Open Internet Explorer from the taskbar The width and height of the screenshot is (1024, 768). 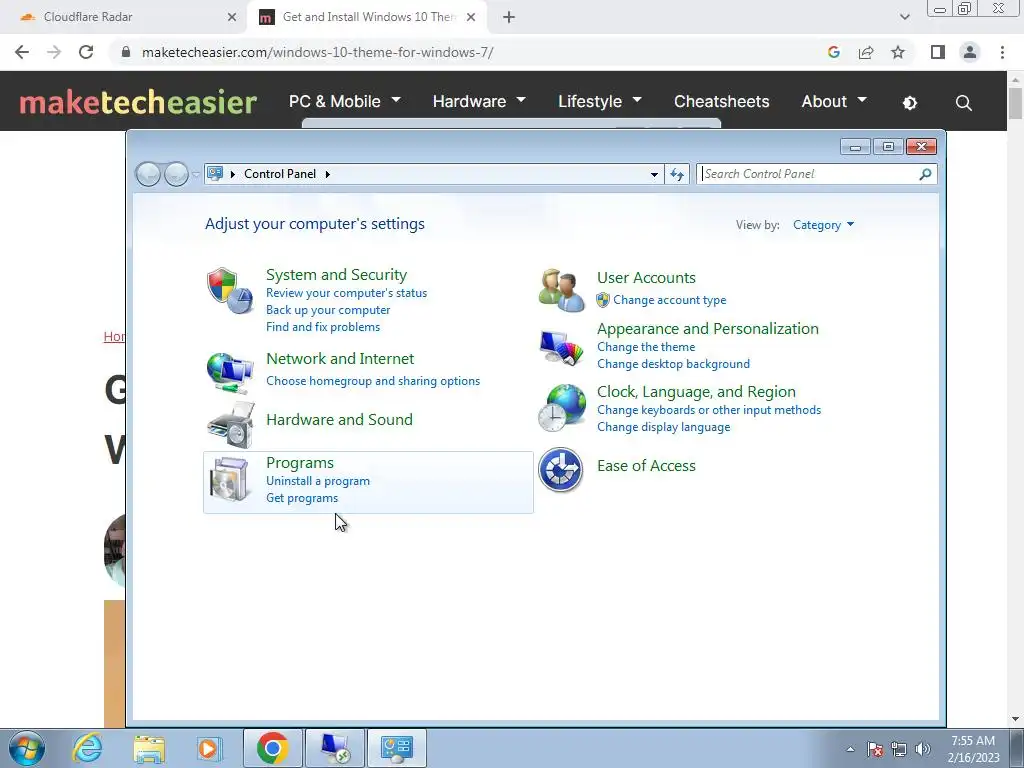click(88, 748)
